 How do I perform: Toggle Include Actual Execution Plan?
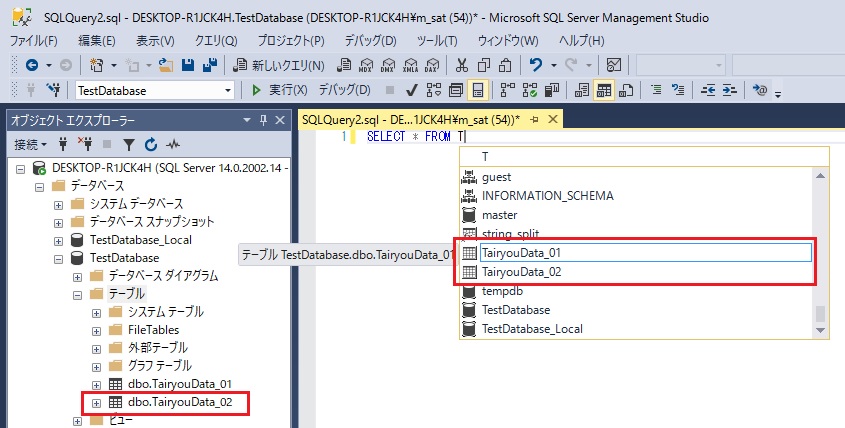(x=508, y=90)
